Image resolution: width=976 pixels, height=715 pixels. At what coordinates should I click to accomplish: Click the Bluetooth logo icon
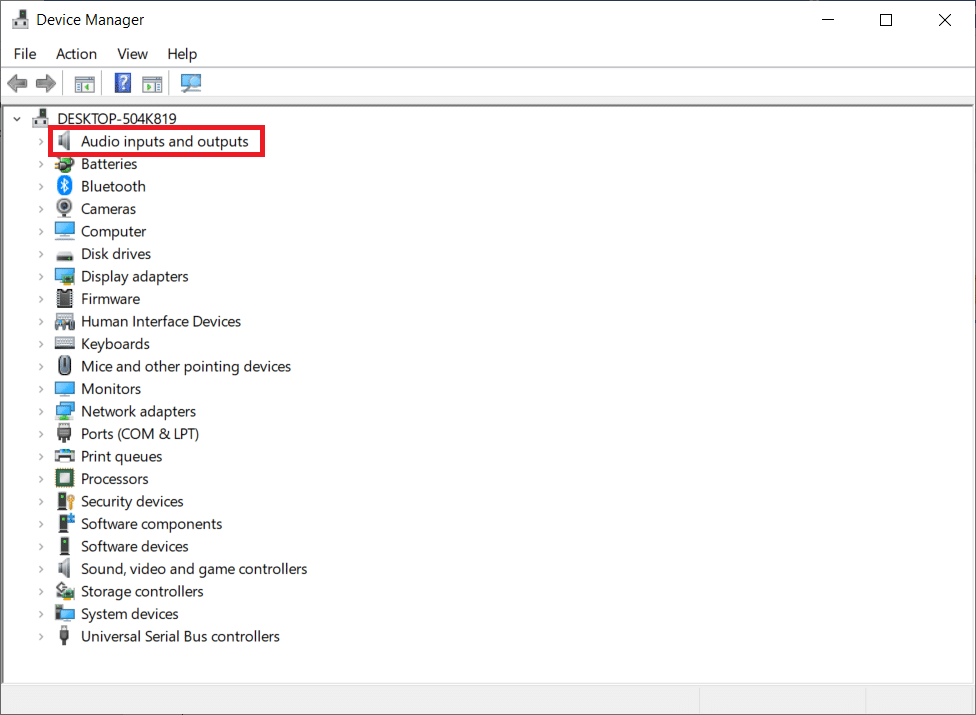pos(65,186)
